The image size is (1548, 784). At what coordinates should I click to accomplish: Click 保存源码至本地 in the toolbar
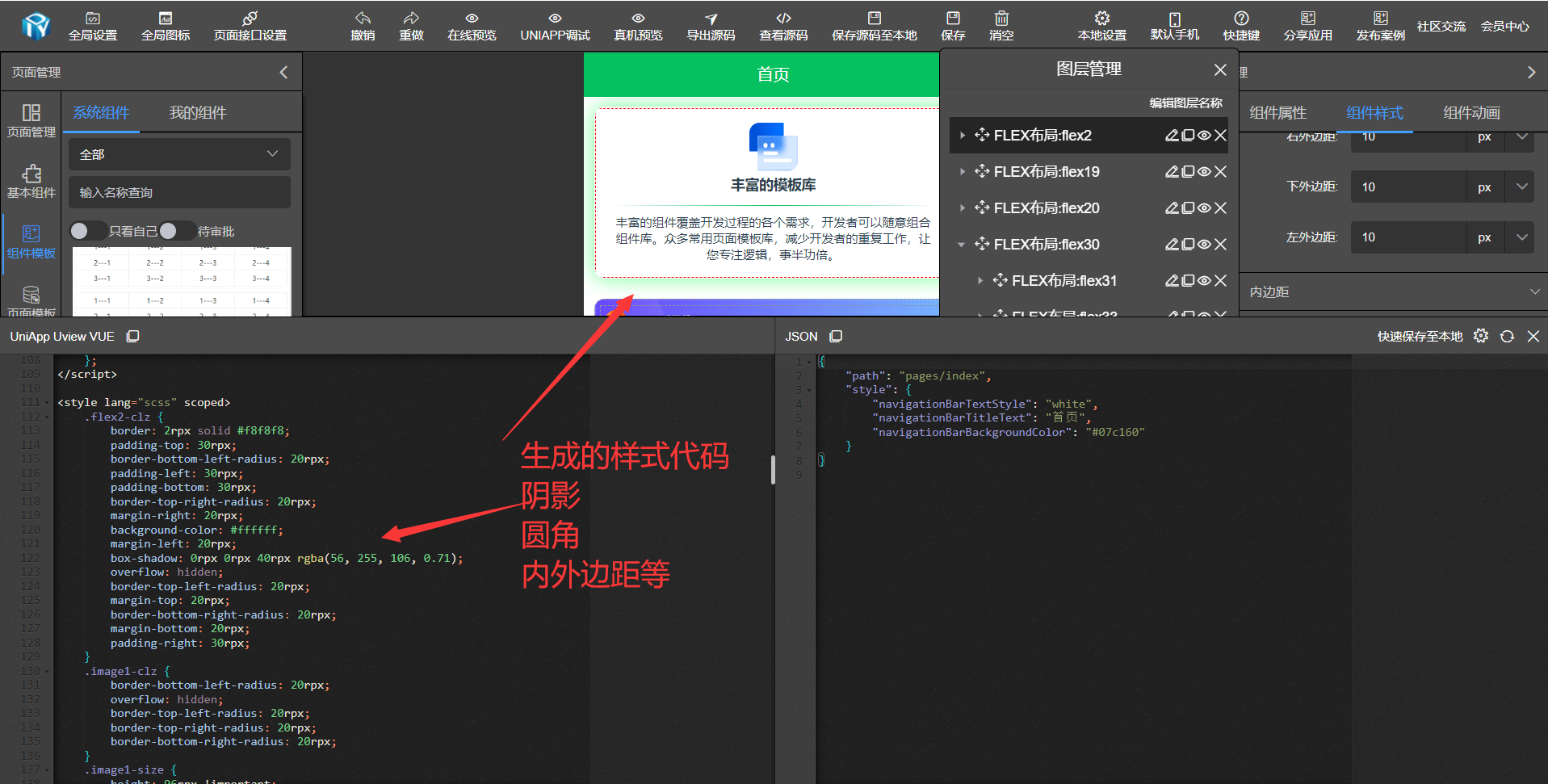(x=875, y=27)
